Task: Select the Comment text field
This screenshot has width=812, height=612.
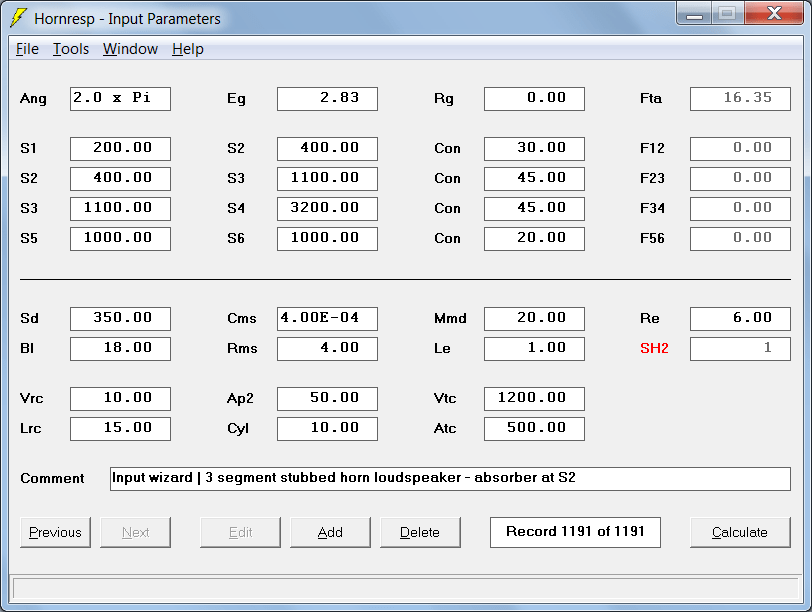Action: 450,478
